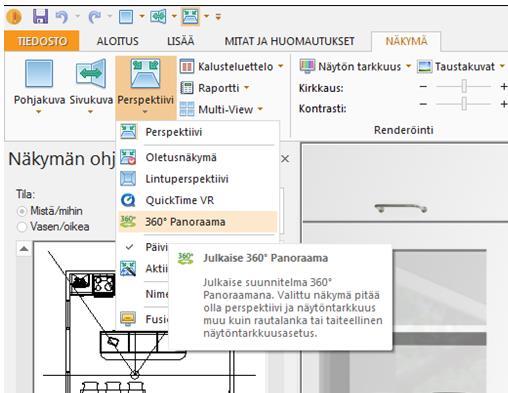Redo the last action
The image size is (508, 393).
[95, 16]
